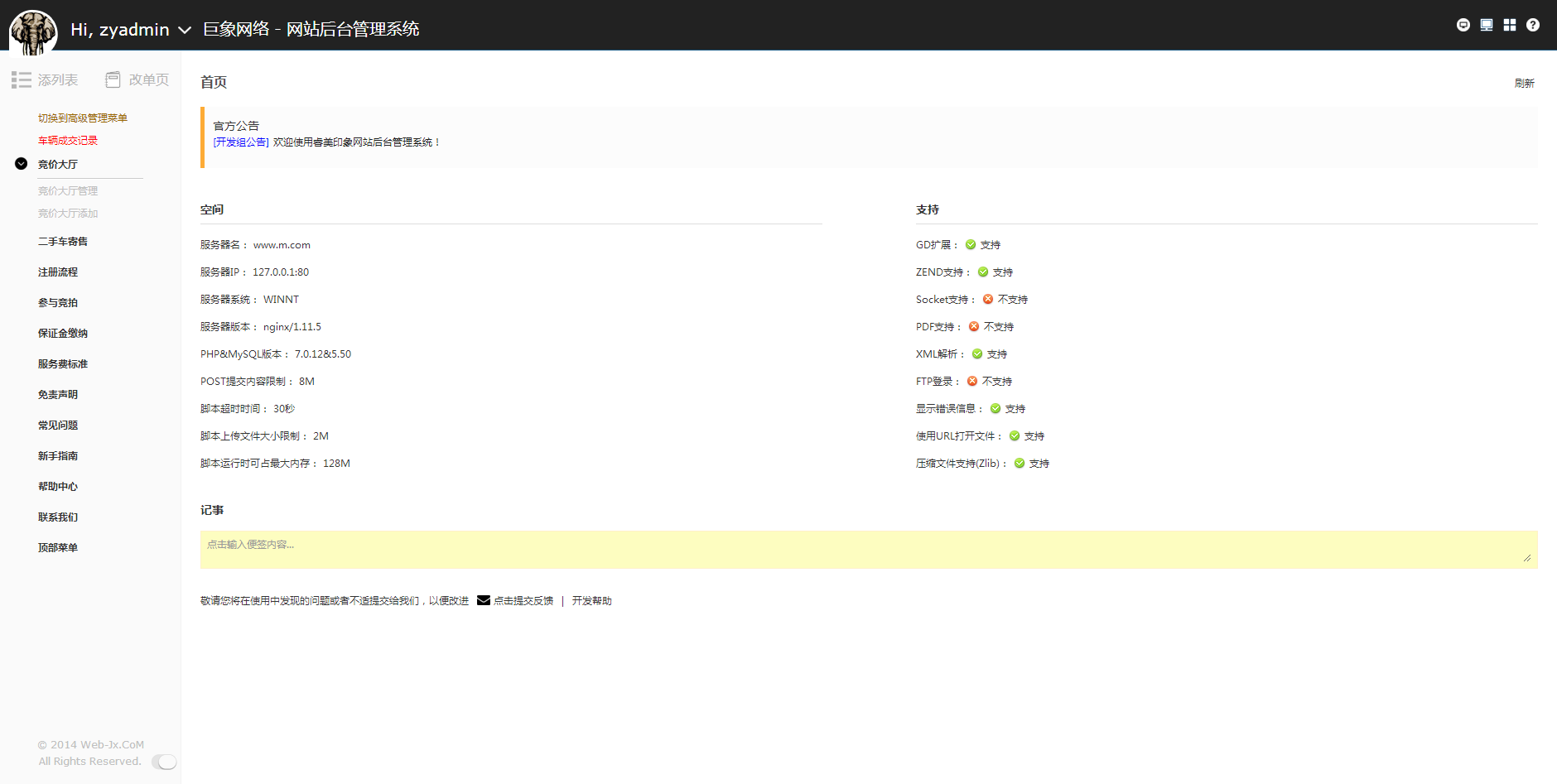Screen dimensions: 1557x784
Task: Click the PDF支持 red cross icon
Action: [x=974, y=326]
